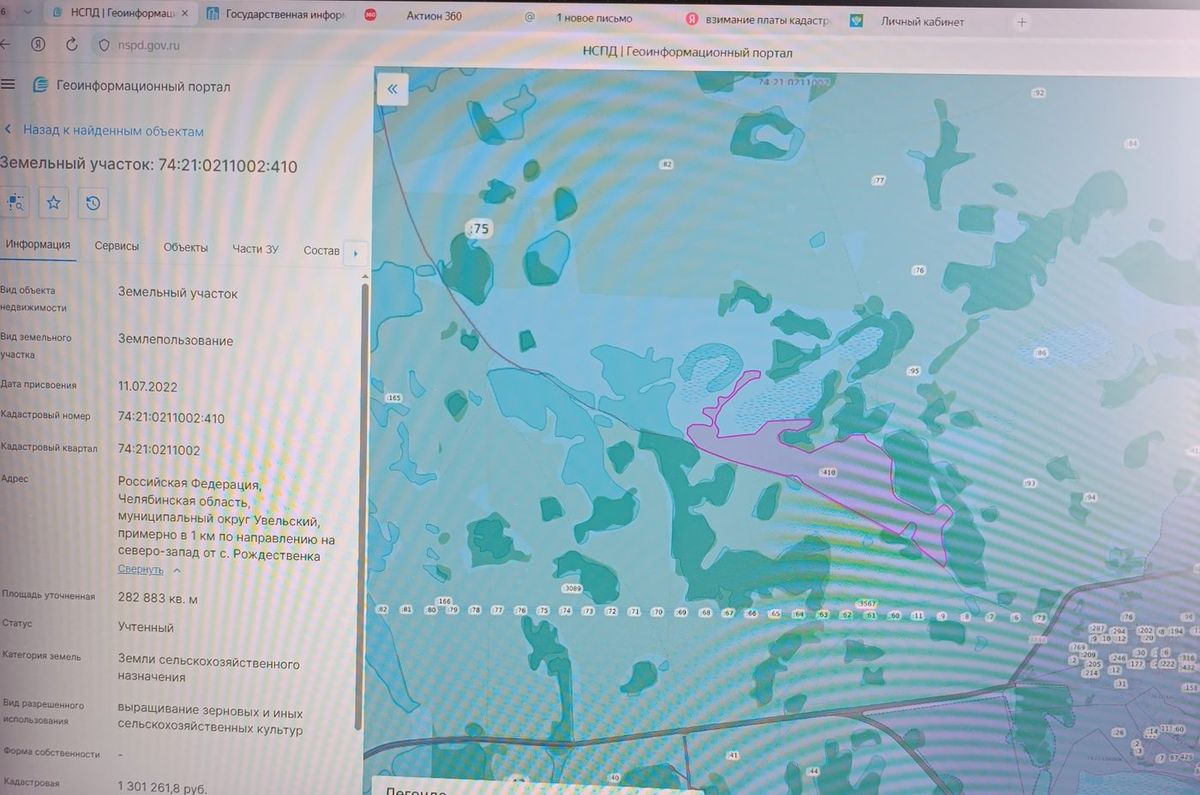The image size is (1200, 795).
Task: Open site security shield next to address
Action: (x=103, y=45)
